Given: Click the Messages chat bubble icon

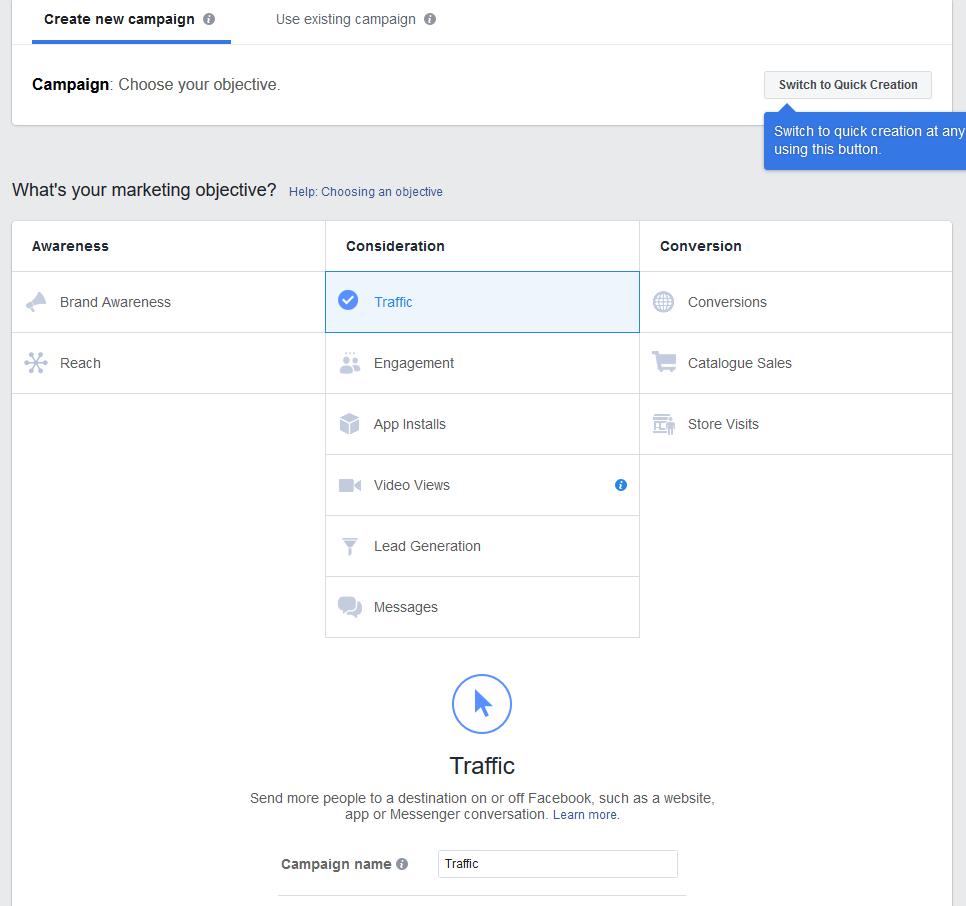Looking at the screenshot, I should [x=351, y=607].
